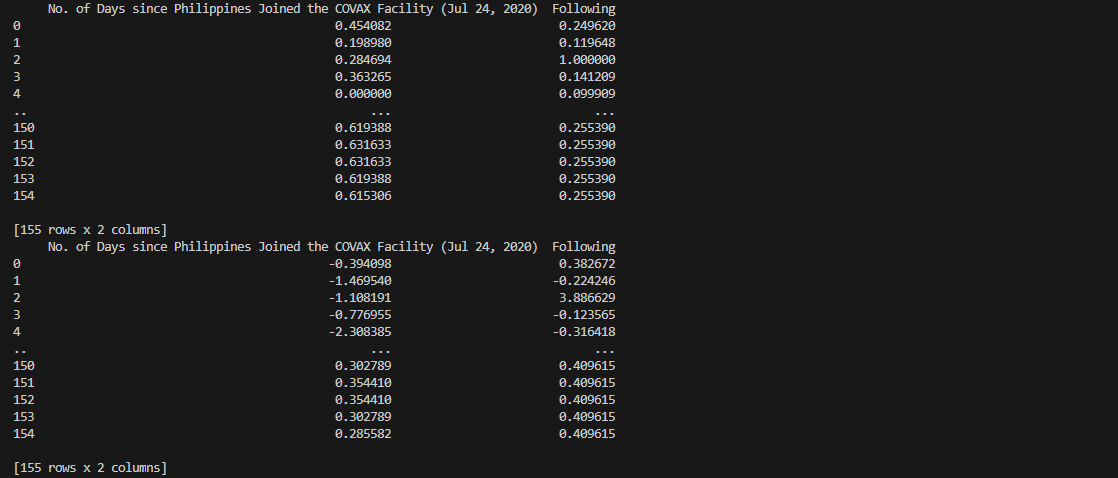Click the value -0.224246 in second table
The width and height of the screenshot is (1118, 478).
click(583, 281)
